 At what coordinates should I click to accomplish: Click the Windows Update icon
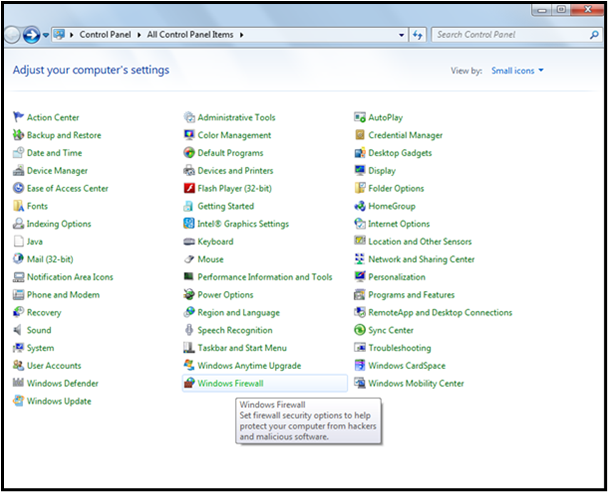coord(18,401)
